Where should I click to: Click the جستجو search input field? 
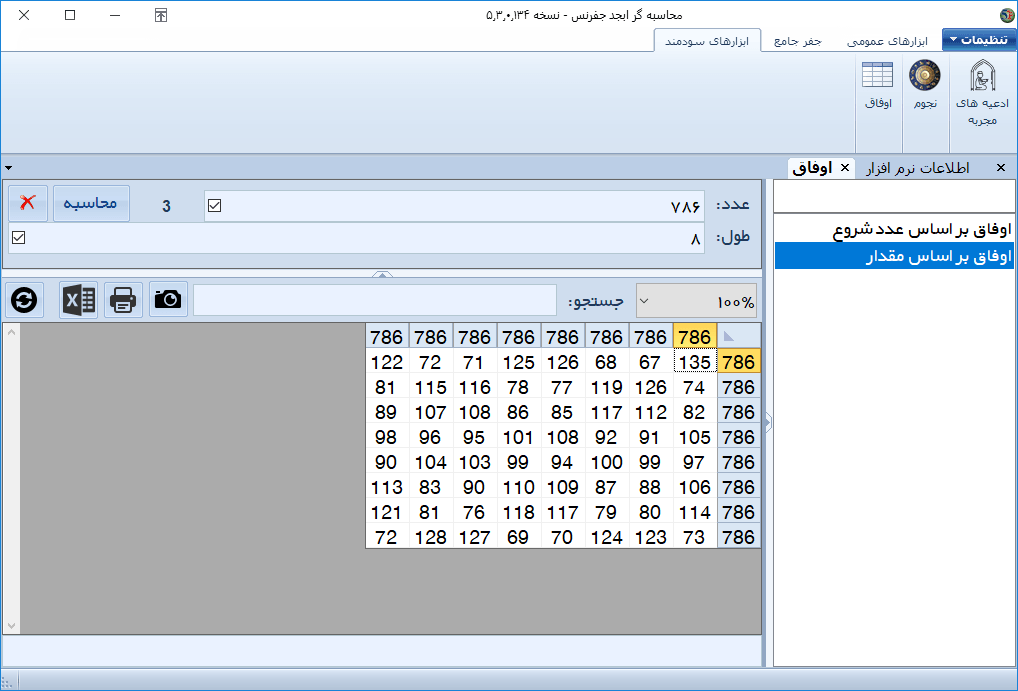(375, 300)
